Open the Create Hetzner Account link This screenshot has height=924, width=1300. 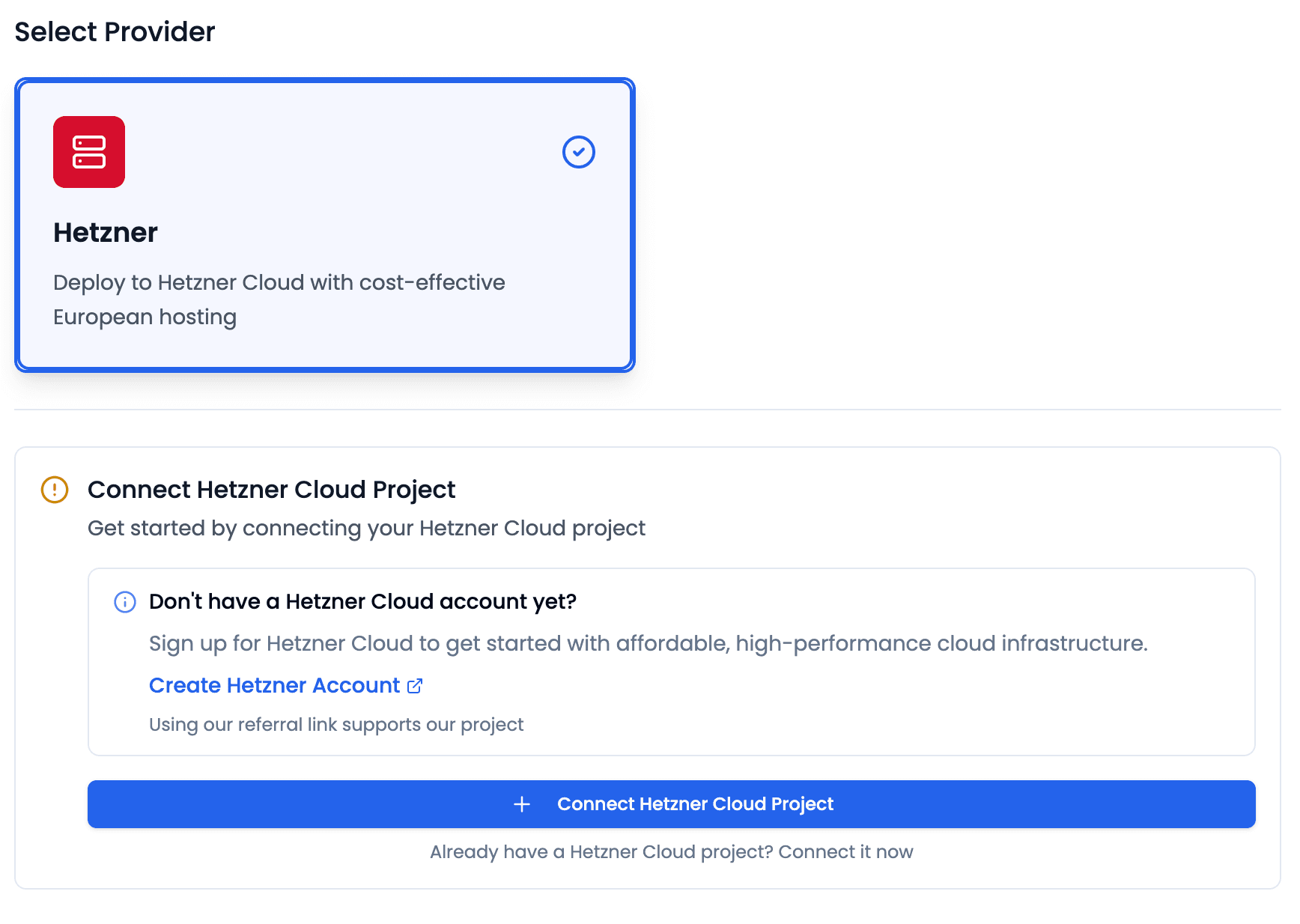pos(274,685)
